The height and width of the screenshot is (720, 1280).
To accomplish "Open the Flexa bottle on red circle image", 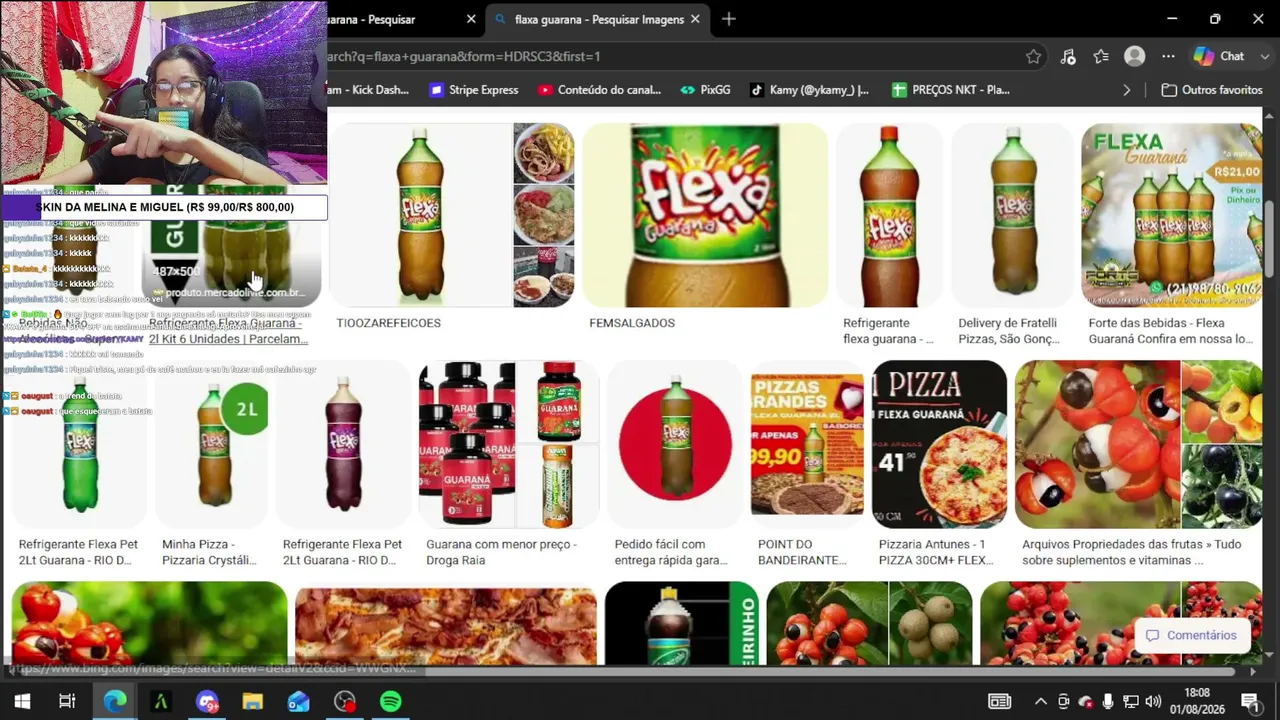I will (x=675, y=444).
